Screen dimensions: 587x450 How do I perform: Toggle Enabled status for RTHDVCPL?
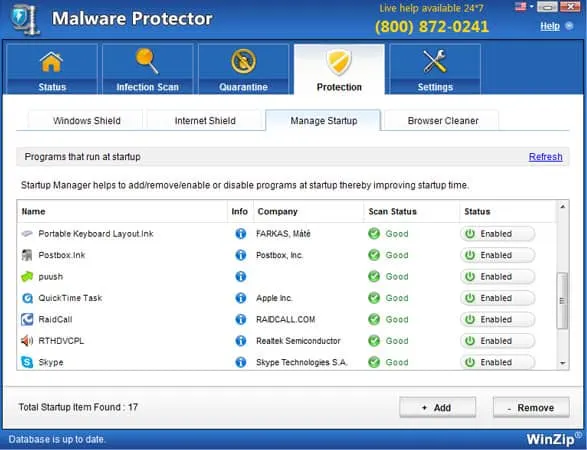(498, 341)
